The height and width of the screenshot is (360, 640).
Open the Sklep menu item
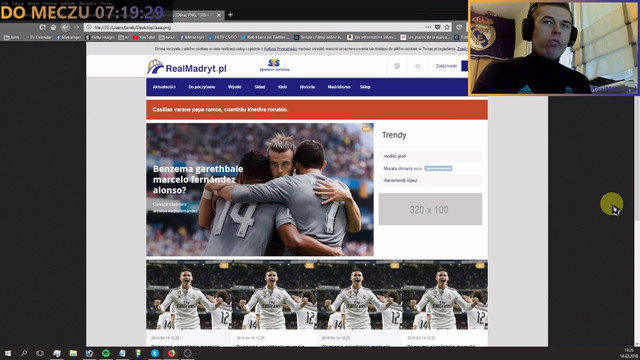(x=365, y=87)
